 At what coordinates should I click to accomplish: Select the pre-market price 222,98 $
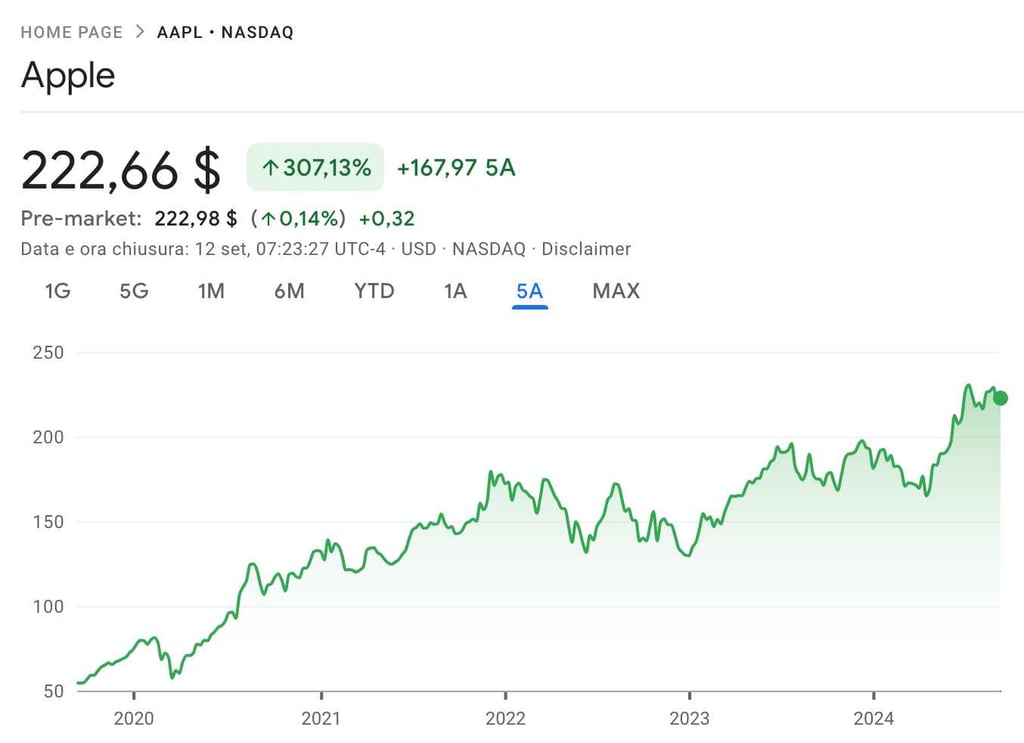196,219
